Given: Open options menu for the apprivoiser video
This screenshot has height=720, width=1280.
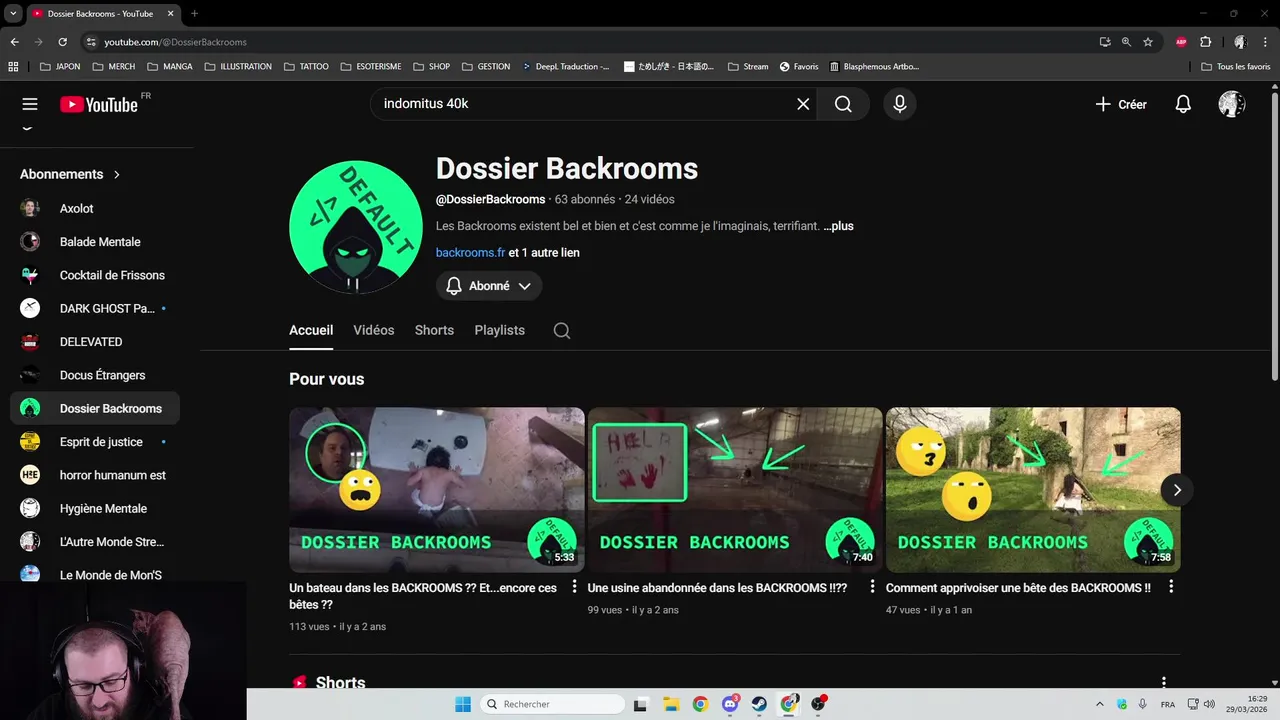Looking at the screenshot, I should tap(1170, 587).
